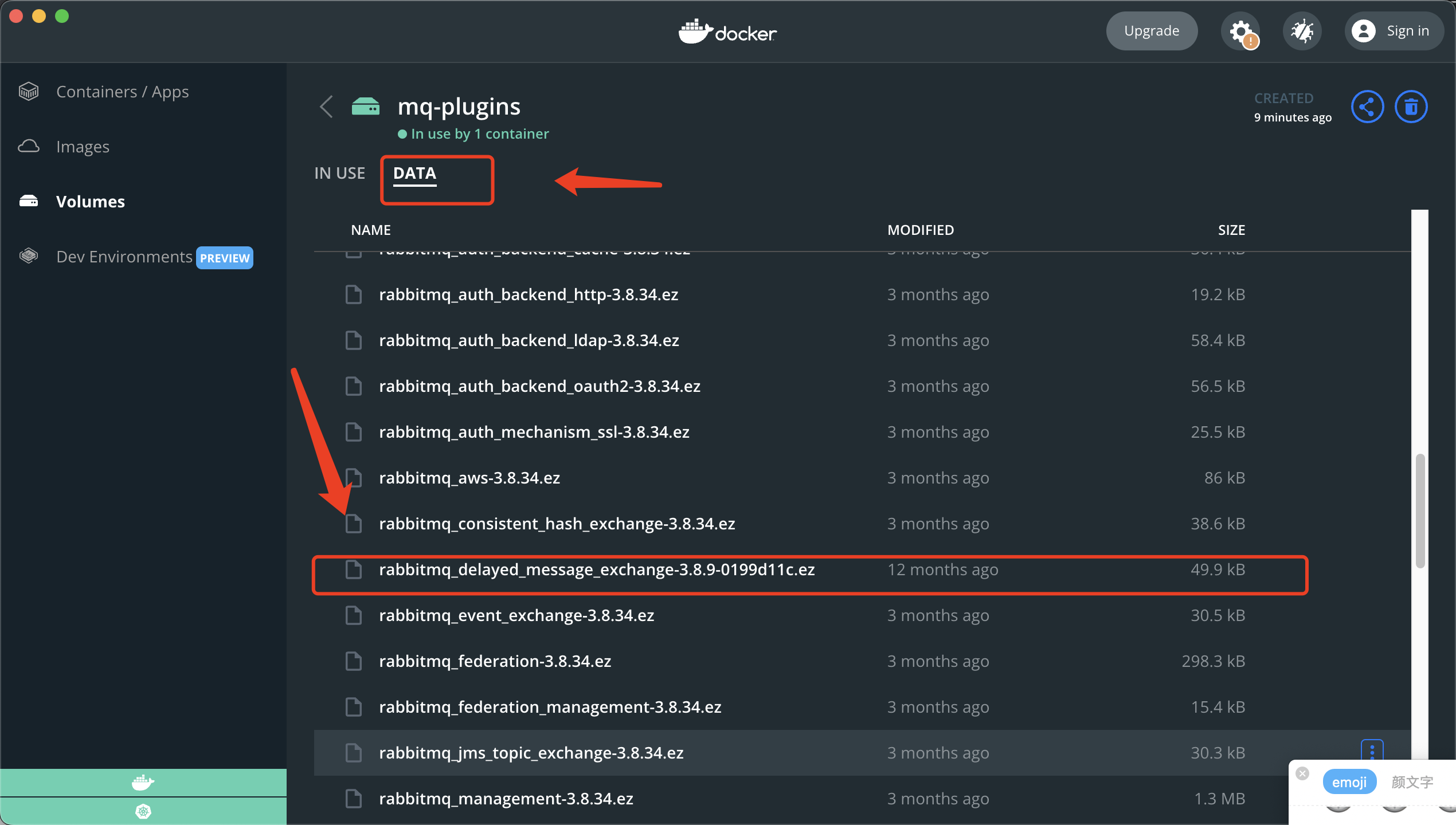
Task: Open Dev Environments from the sidebar
Action: [124, 257]
